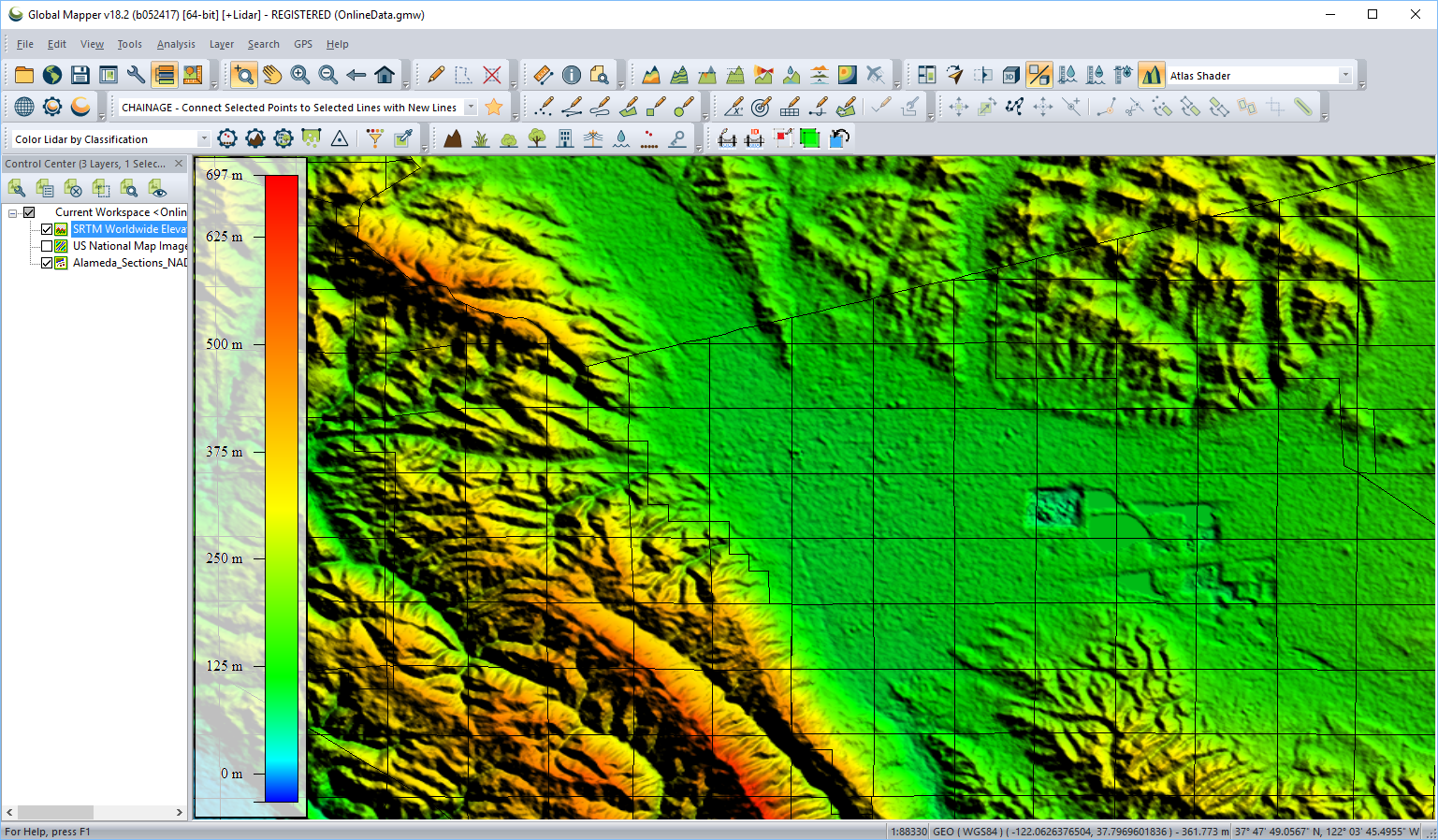Open the 3D view cube icon

pos(1011,75)
